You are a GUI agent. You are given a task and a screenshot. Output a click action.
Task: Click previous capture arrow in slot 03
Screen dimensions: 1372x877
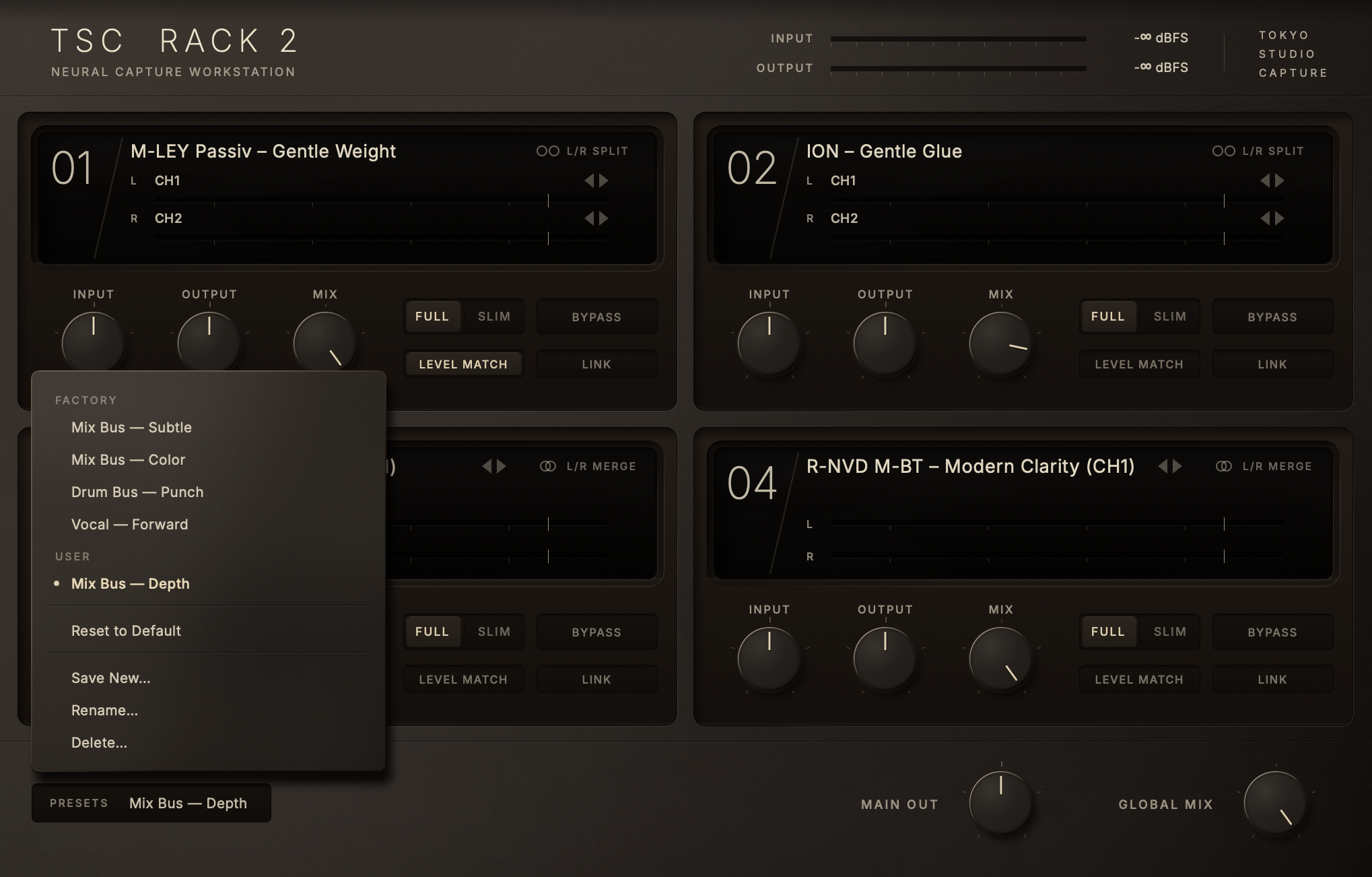pyautogui.click(x=487, y=466)
